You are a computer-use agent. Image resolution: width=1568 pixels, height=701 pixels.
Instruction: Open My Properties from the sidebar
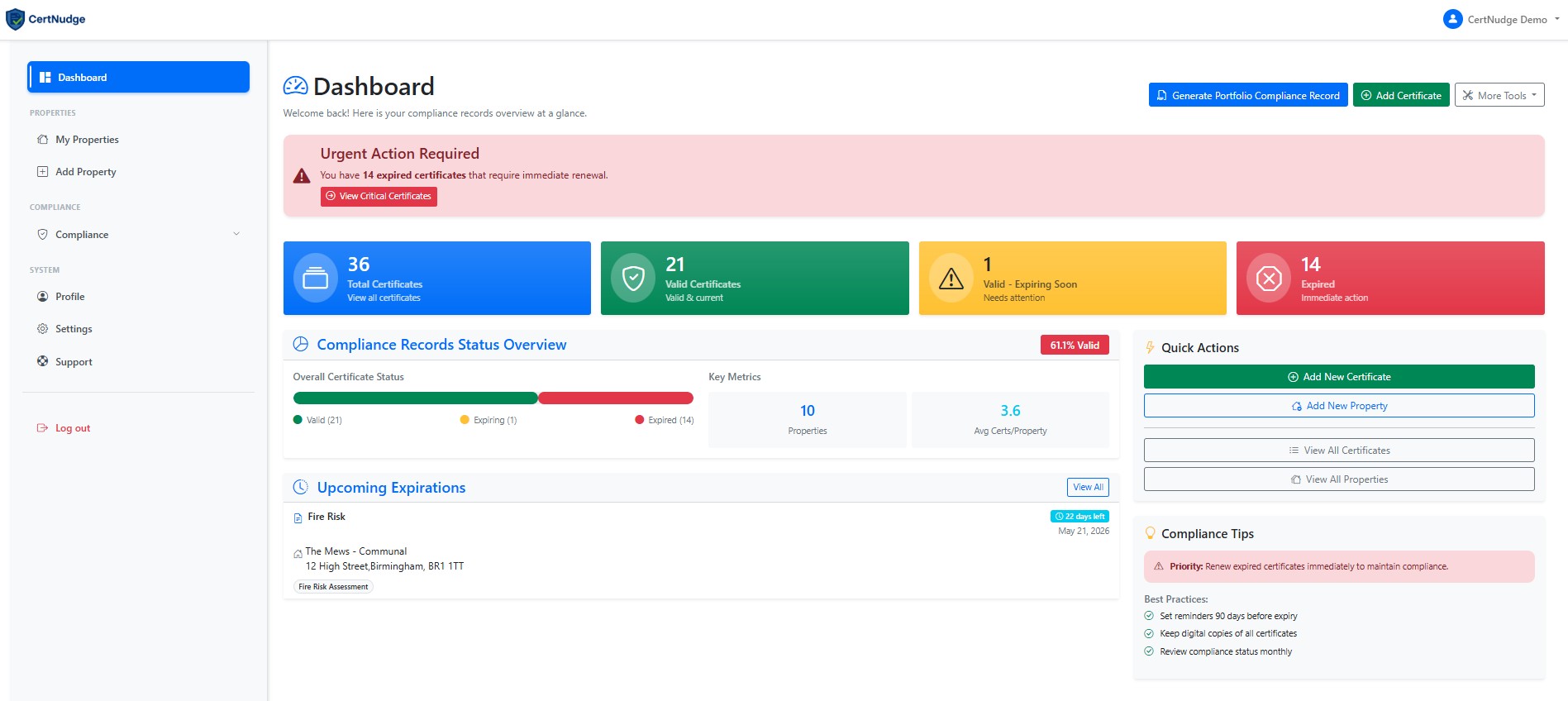click(x=138, y=140)
